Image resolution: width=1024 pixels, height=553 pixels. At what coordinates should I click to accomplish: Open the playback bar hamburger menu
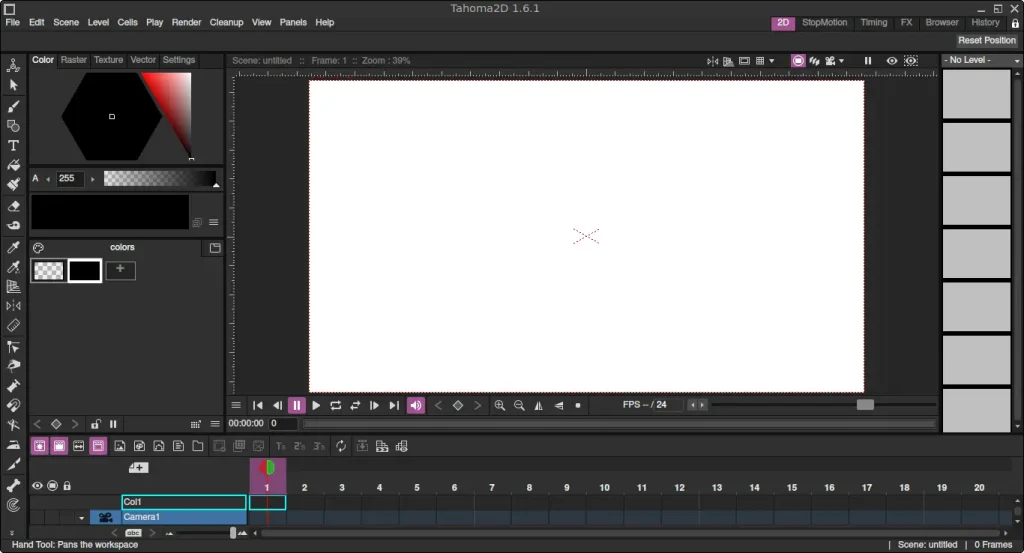(x=236, y=405)
